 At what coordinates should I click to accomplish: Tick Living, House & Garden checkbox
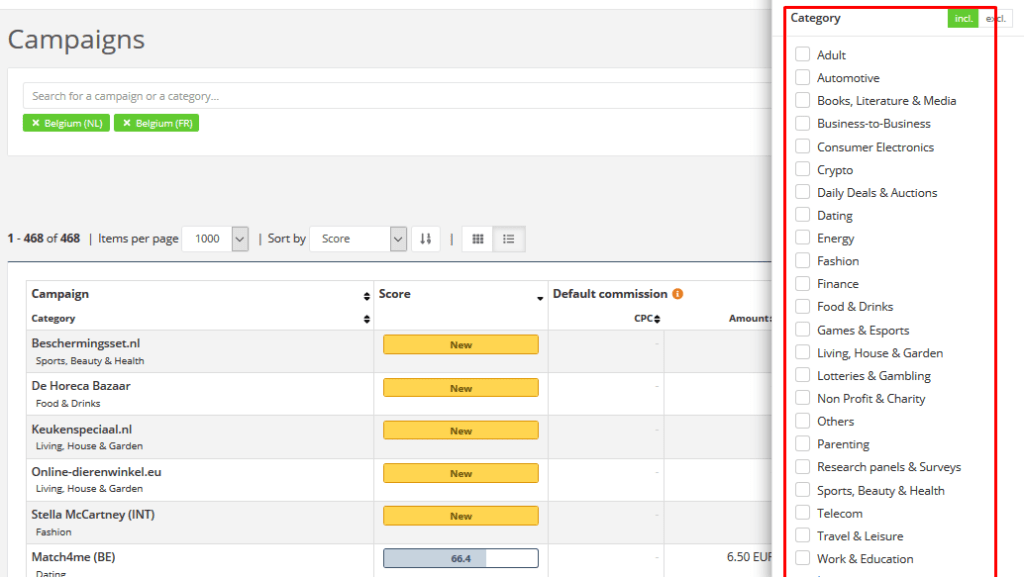coord(803,352)
